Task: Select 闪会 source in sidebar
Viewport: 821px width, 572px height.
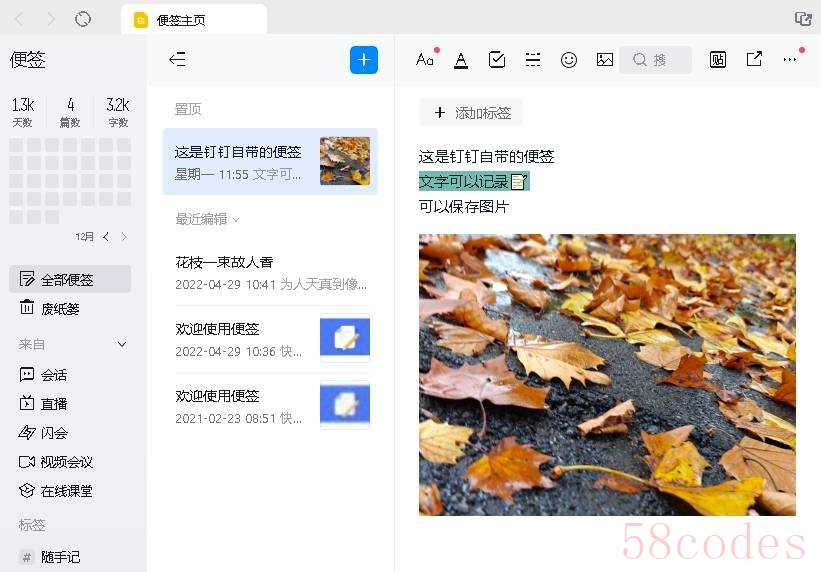Action: pyautogui.click(x=70, y=433)
